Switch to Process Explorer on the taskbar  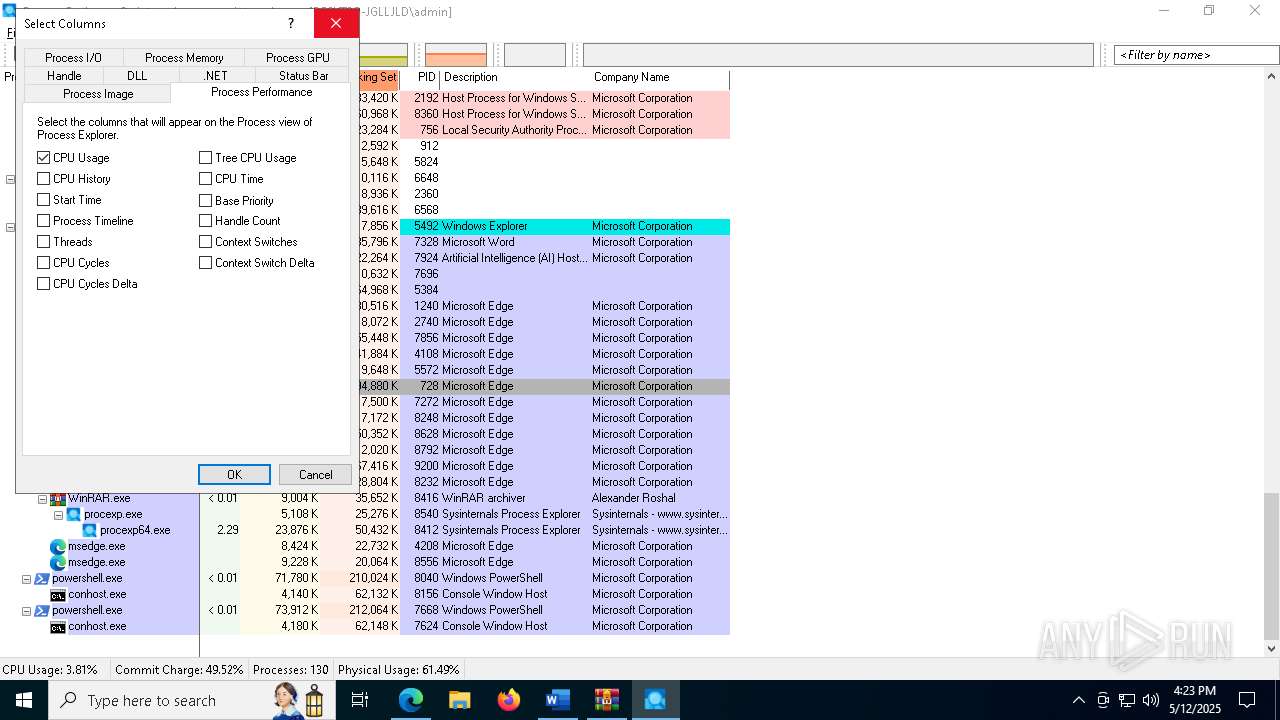coord(655,700)
